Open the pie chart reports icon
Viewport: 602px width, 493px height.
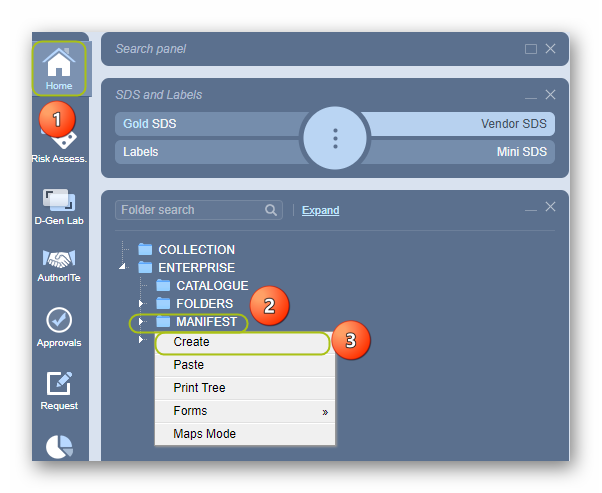(x=59, y=447)
